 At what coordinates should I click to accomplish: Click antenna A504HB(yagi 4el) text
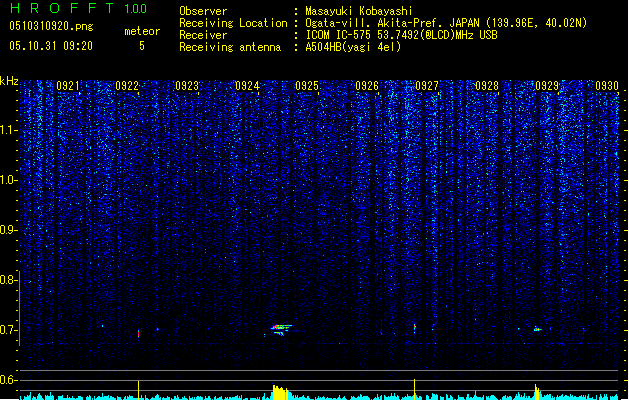point(353,47)
